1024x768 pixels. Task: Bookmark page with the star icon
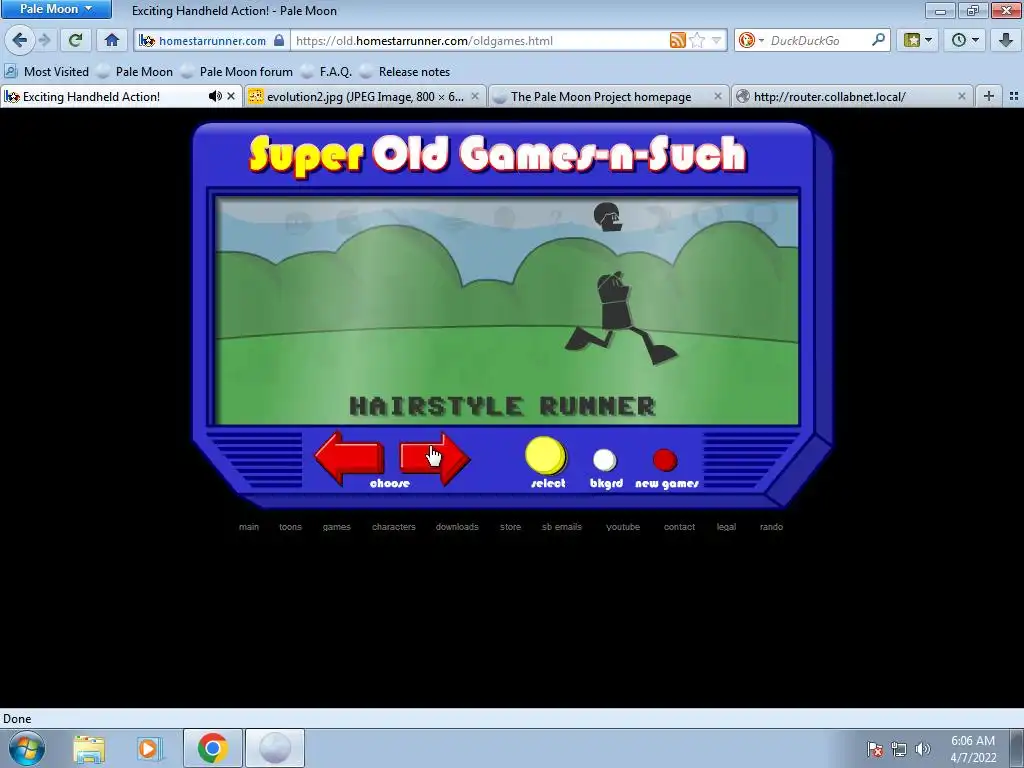pos(697,40)
